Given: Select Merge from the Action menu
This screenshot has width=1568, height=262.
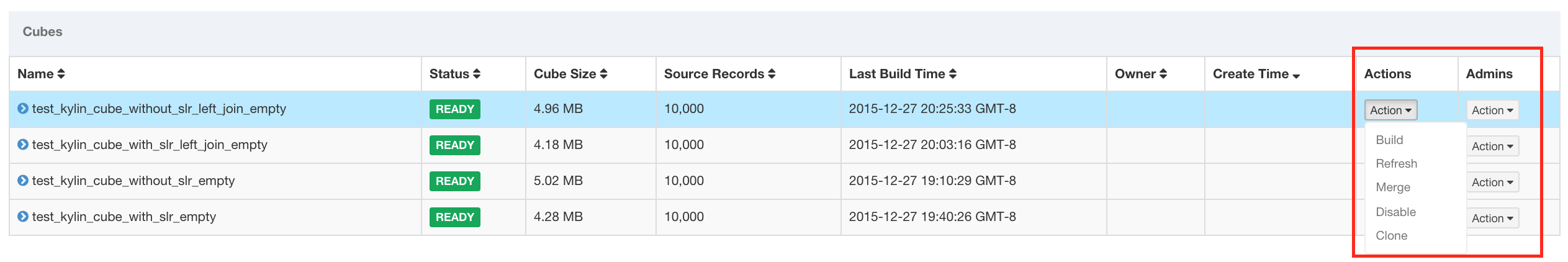Looking at the screenshot, I should (x=1393, y=187).
